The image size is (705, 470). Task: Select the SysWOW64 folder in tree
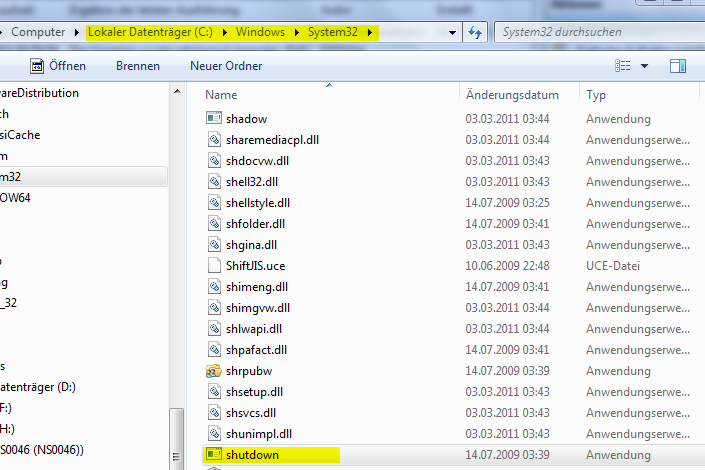click(15, 197)
